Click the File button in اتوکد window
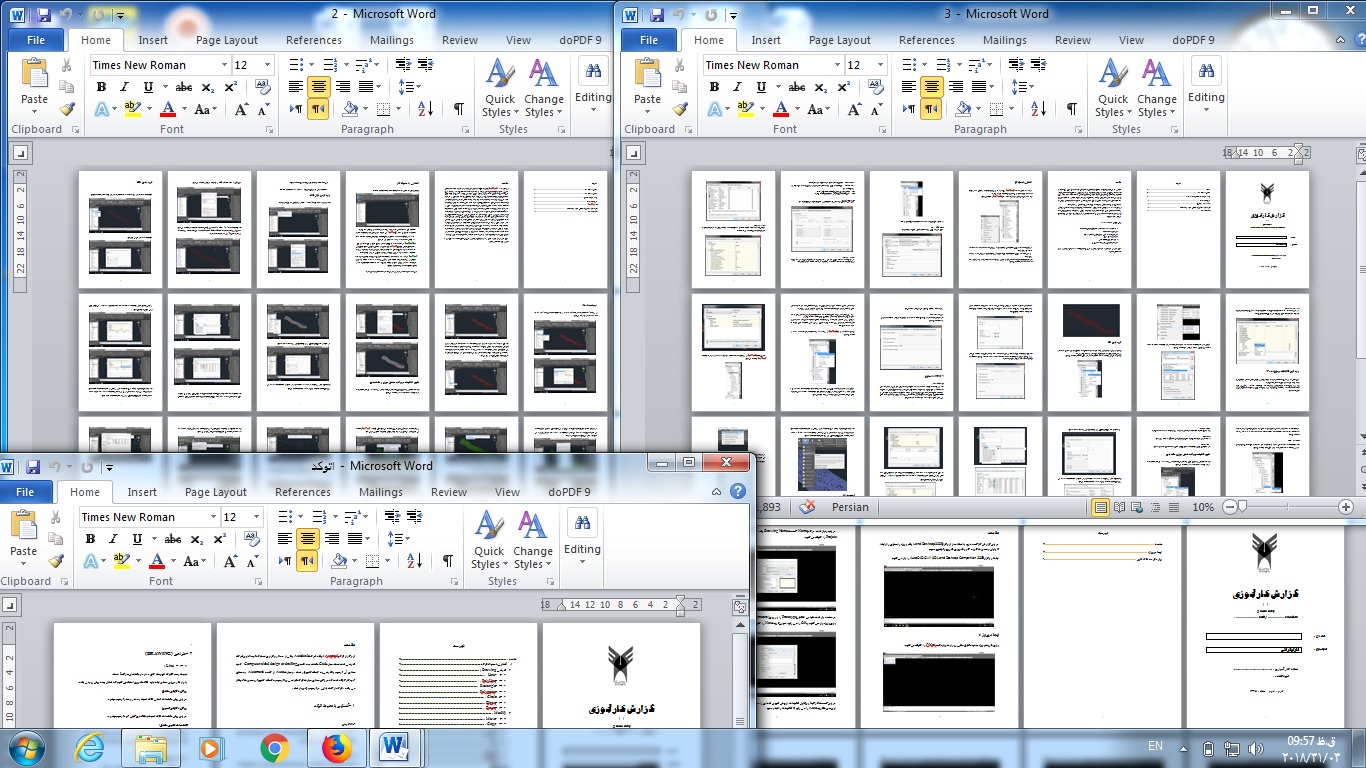This screenshot has height=768, width=1366. 25,492
